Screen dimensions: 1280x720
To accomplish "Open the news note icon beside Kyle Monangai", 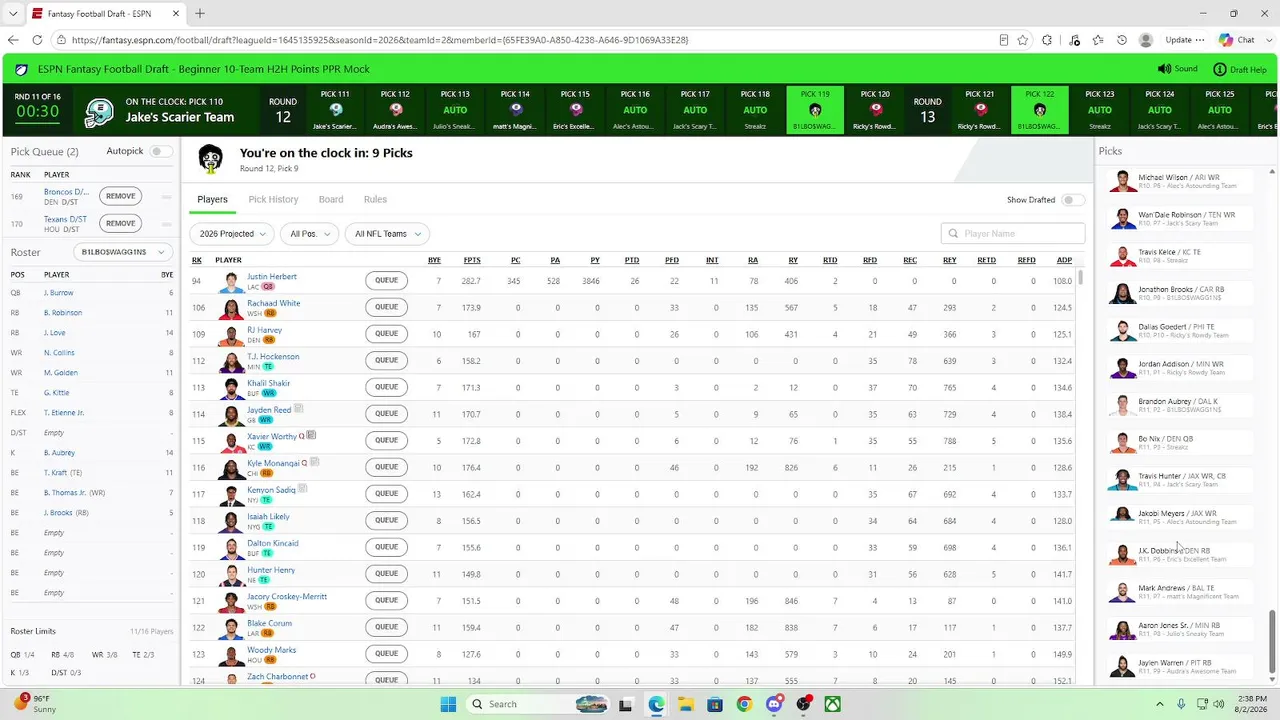I will click(x=315, y=462).
